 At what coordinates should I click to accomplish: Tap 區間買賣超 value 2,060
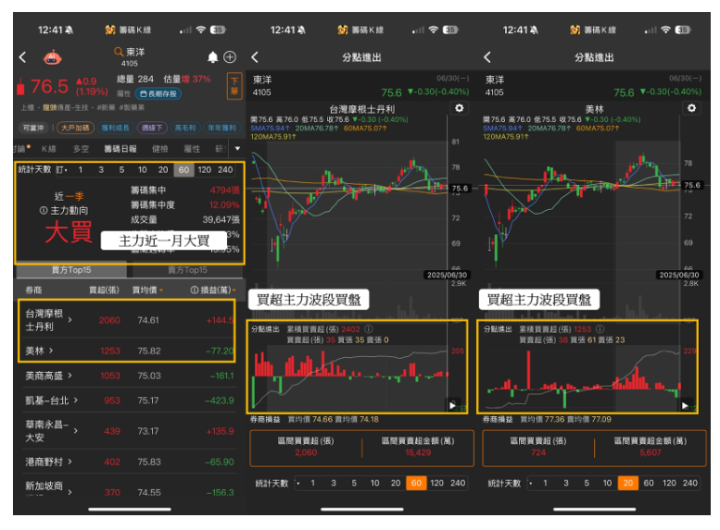306,452
